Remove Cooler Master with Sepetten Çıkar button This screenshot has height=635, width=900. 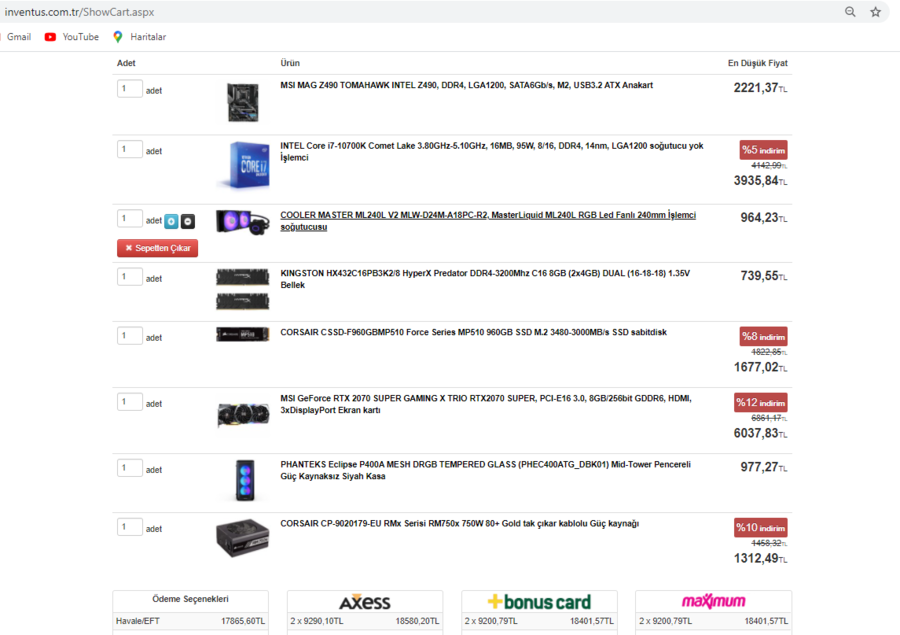point(157,248)
